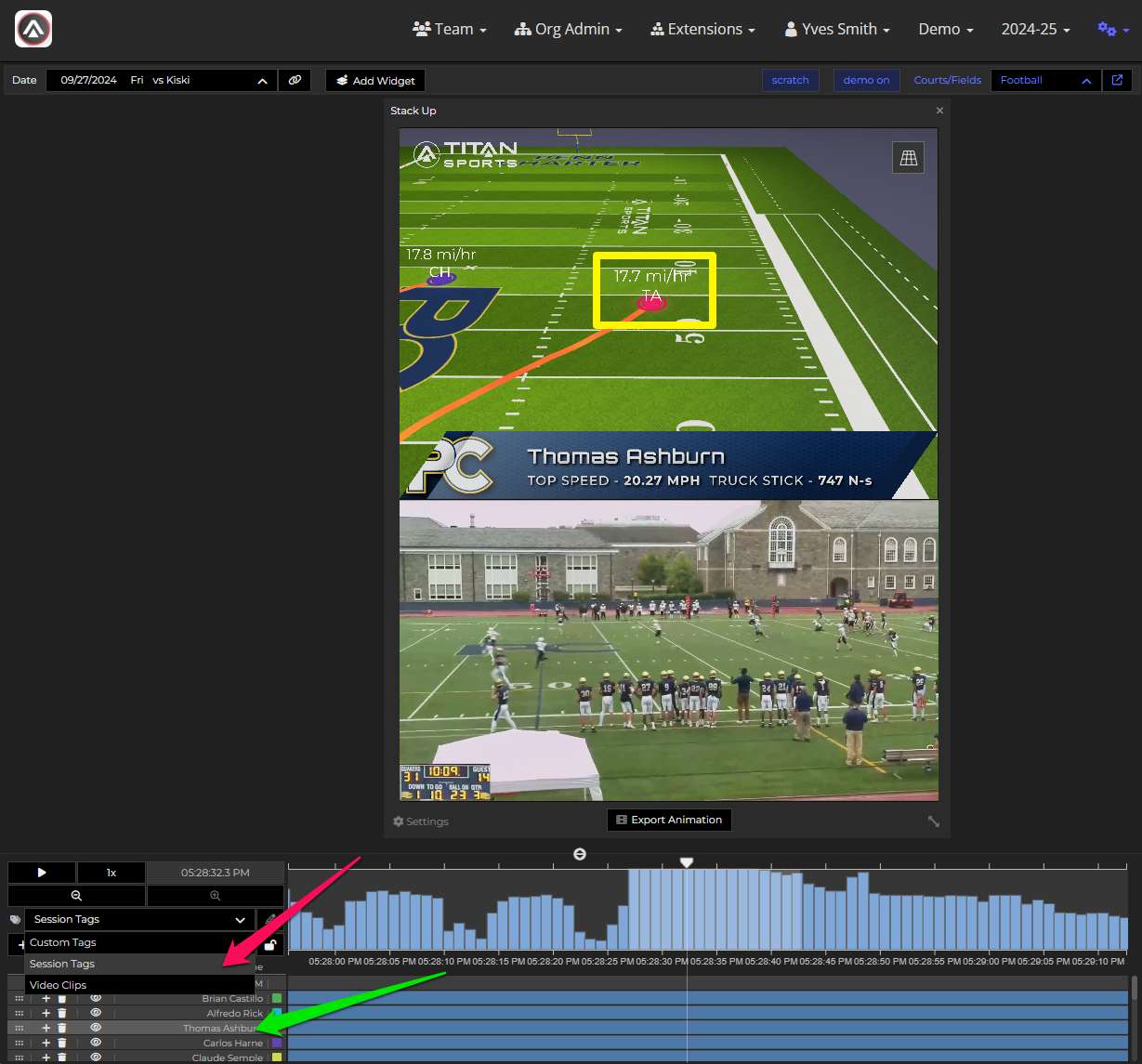Viewport: 1142px width, 1064px height.
Task: Click the tags icon beside Session Tags
Action: point(15,920)
